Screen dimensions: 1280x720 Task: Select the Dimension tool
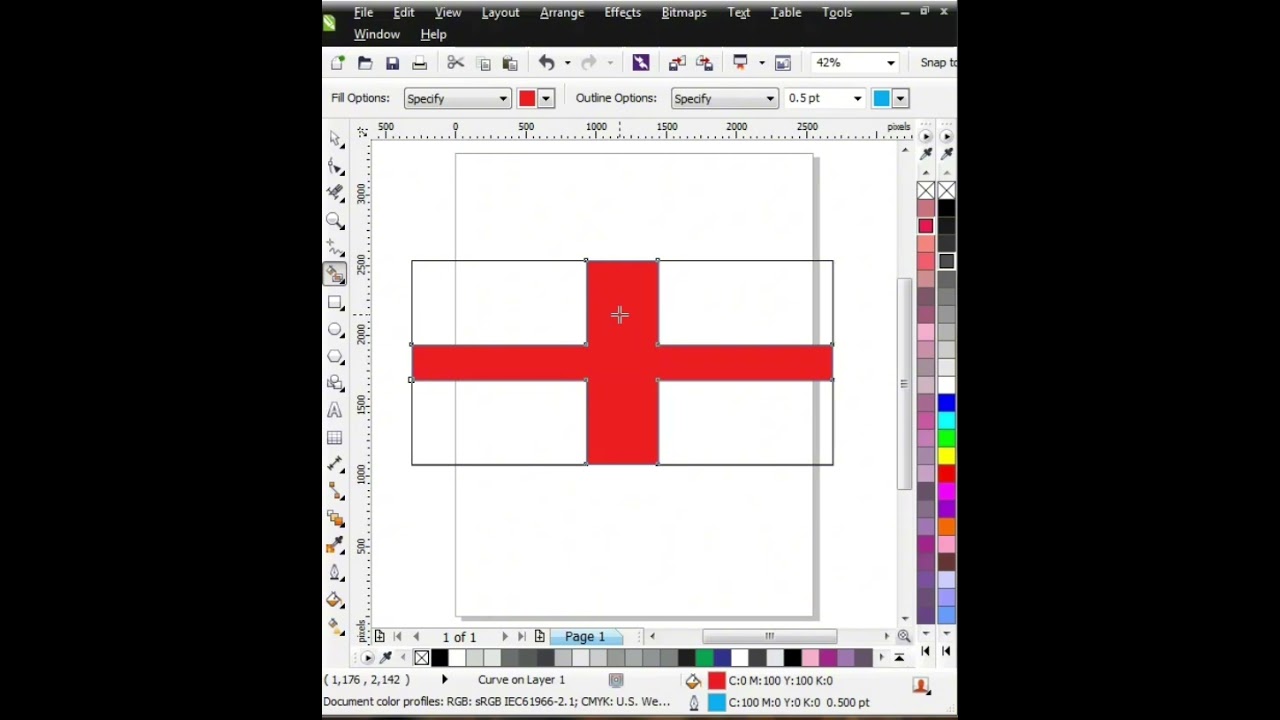tap(335, 464)
